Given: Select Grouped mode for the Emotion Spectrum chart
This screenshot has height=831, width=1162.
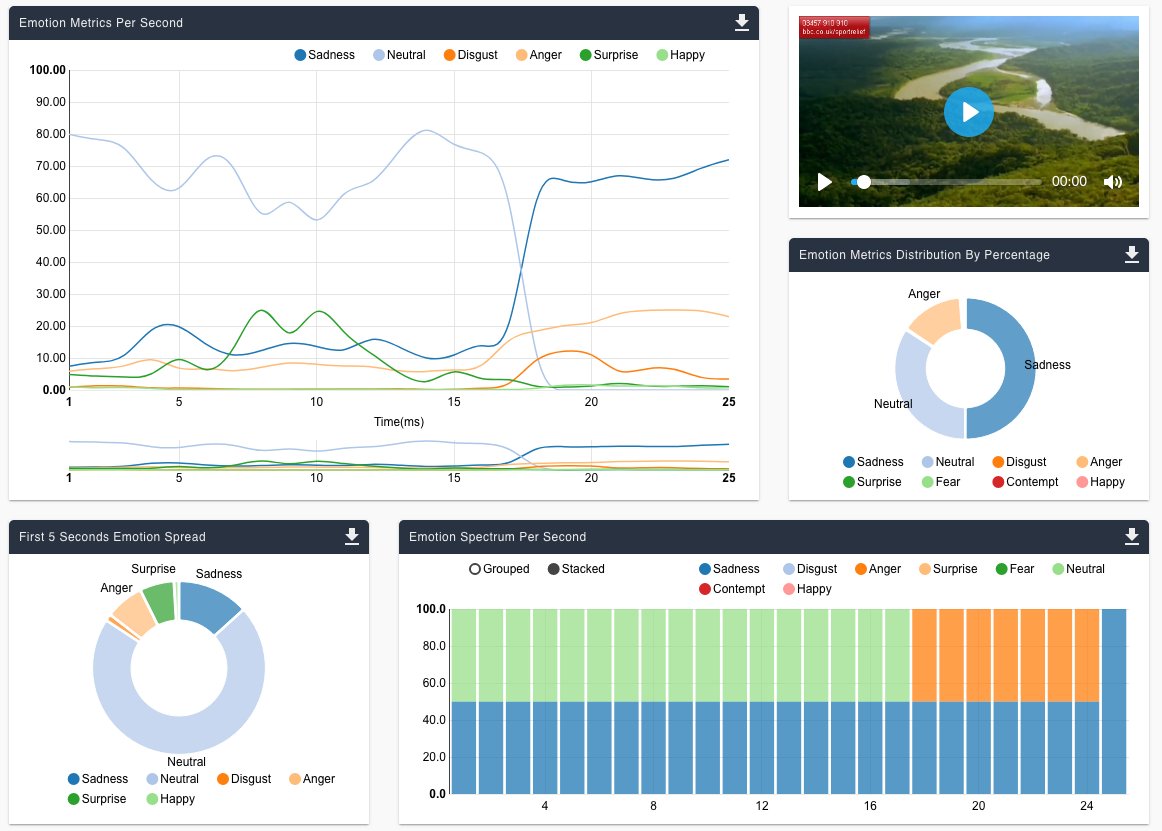Looking at the screenshot, I should tap(499, 569).
